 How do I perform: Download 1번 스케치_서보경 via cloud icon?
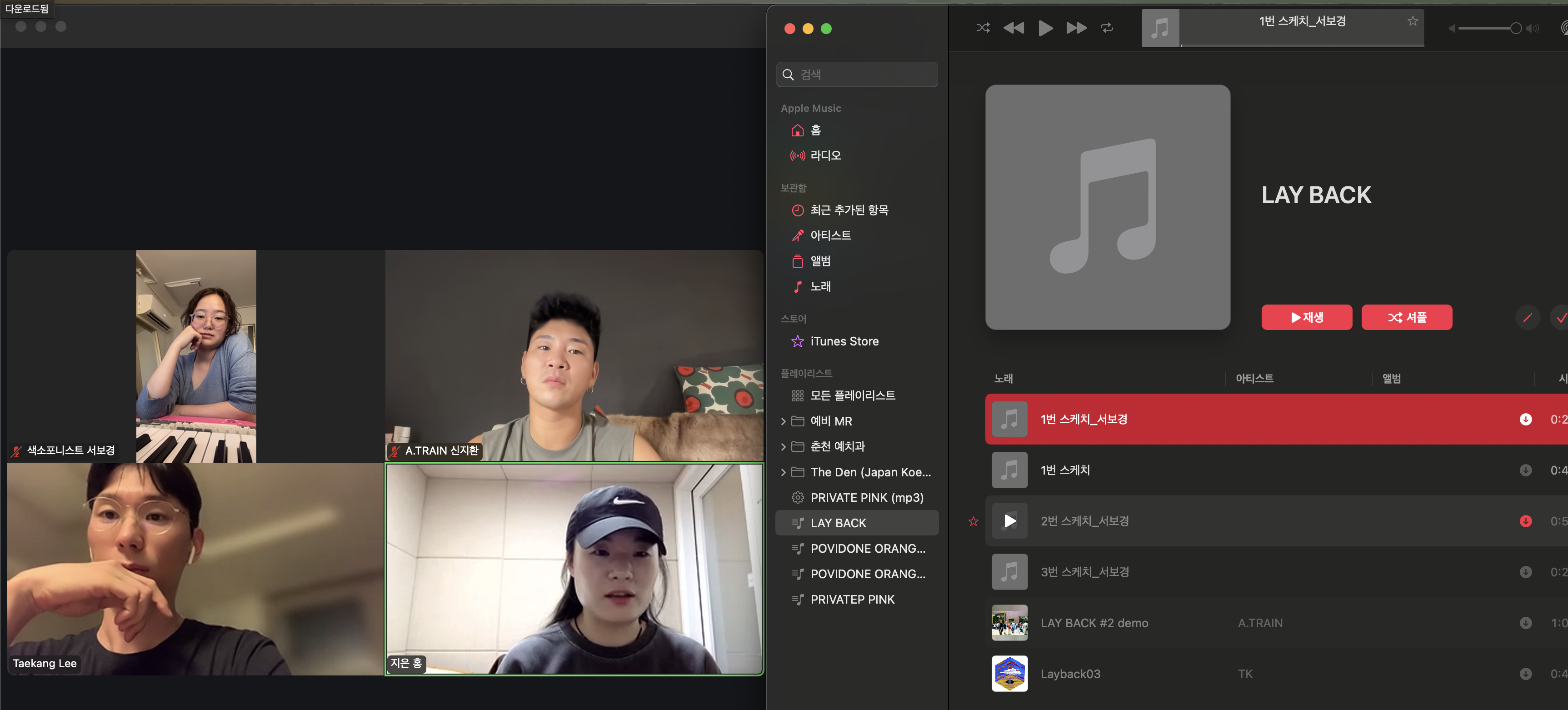(x=1525, y=420)
